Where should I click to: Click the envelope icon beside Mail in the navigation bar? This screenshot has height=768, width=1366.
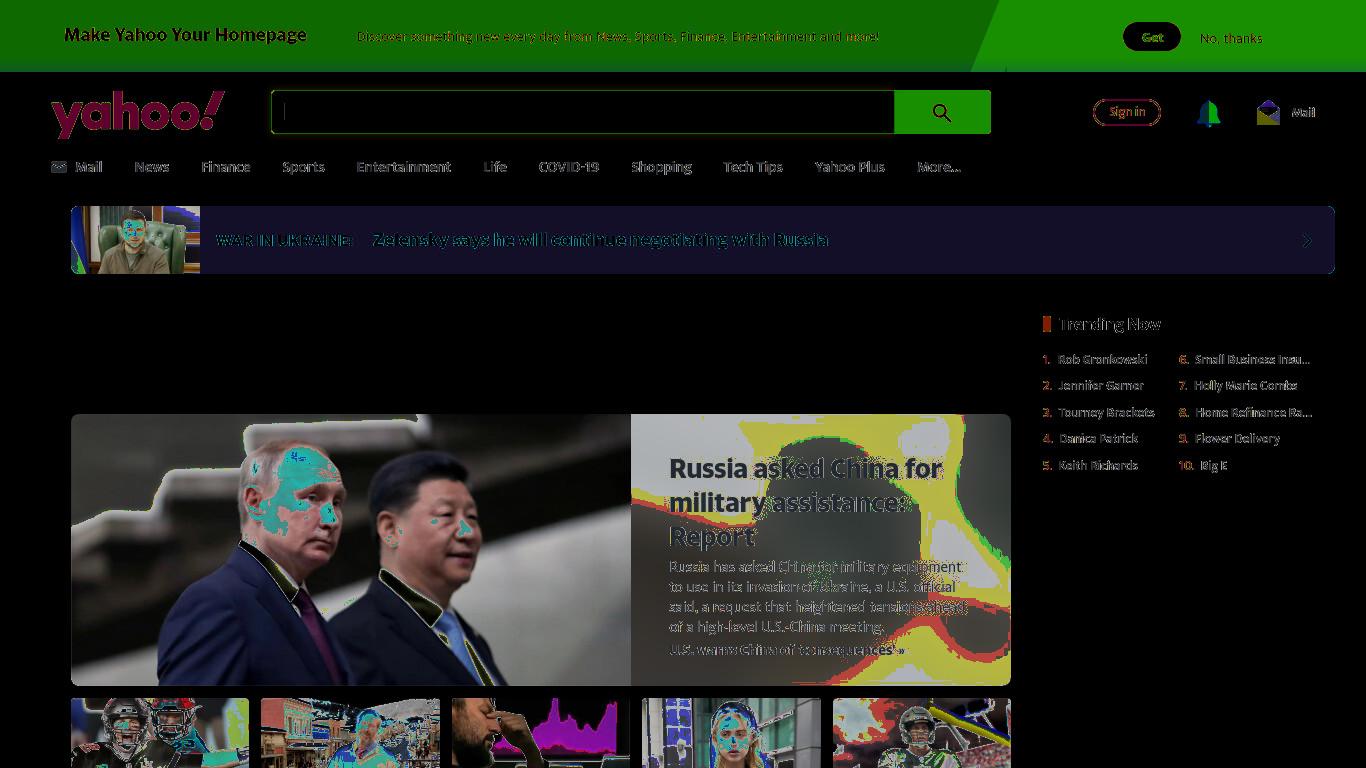(x=59, y=167)
